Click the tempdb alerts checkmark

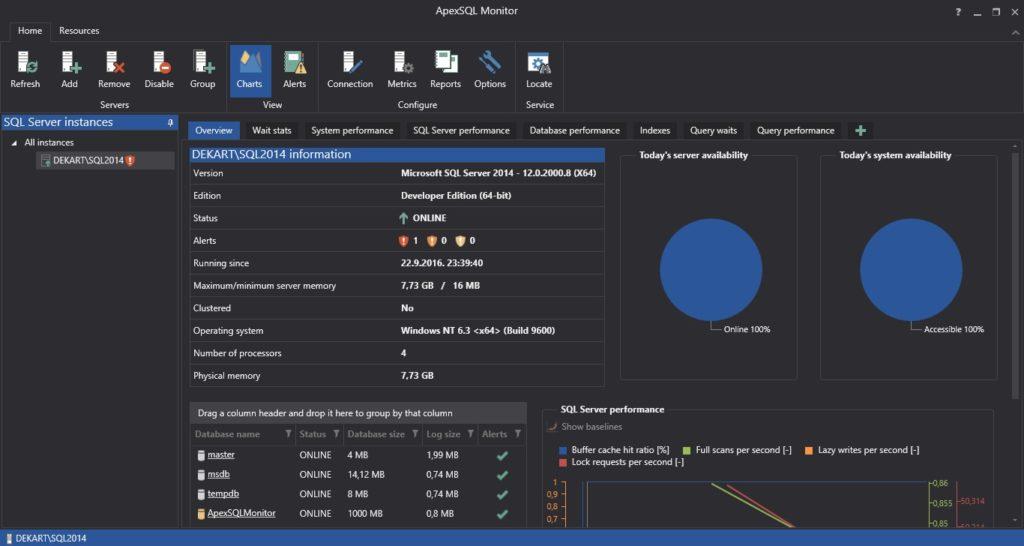click(x=502, y=494)
